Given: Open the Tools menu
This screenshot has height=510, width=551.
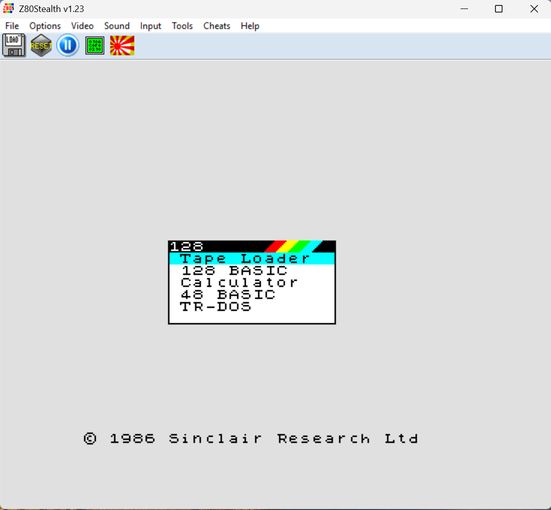Looking at the screenshot, I should pyautogui.click(x=182, y=26).
